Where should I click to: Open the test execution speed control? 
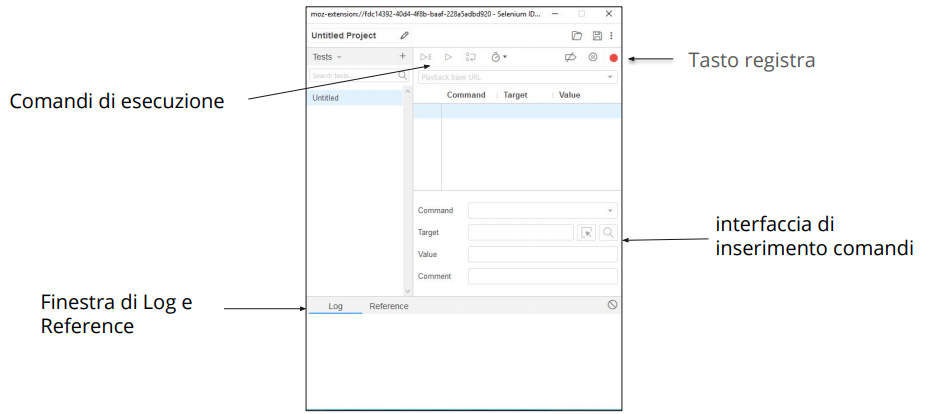[499, 58]
